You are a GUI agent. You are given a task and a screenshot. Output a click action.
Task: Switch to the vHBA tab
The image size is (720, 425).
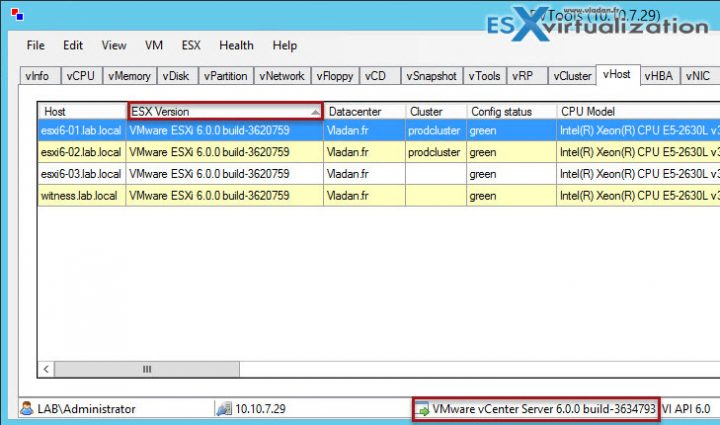click(x=659, y=76)
